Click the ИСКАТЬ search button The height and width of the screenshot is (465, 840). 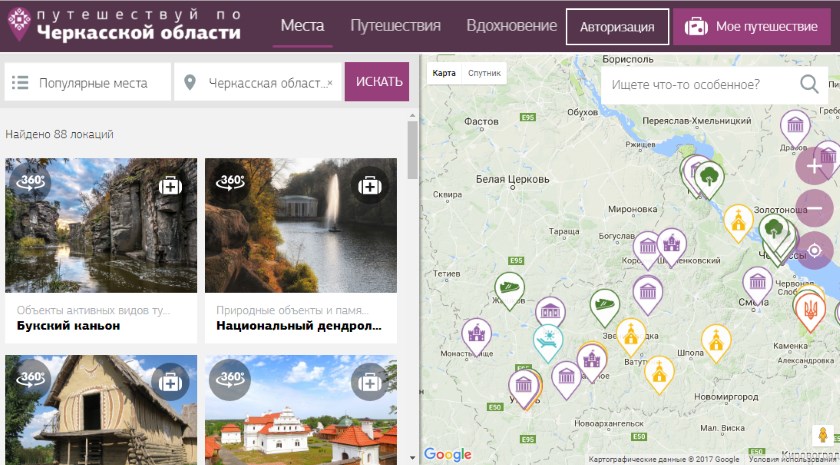tap(377, 81)
